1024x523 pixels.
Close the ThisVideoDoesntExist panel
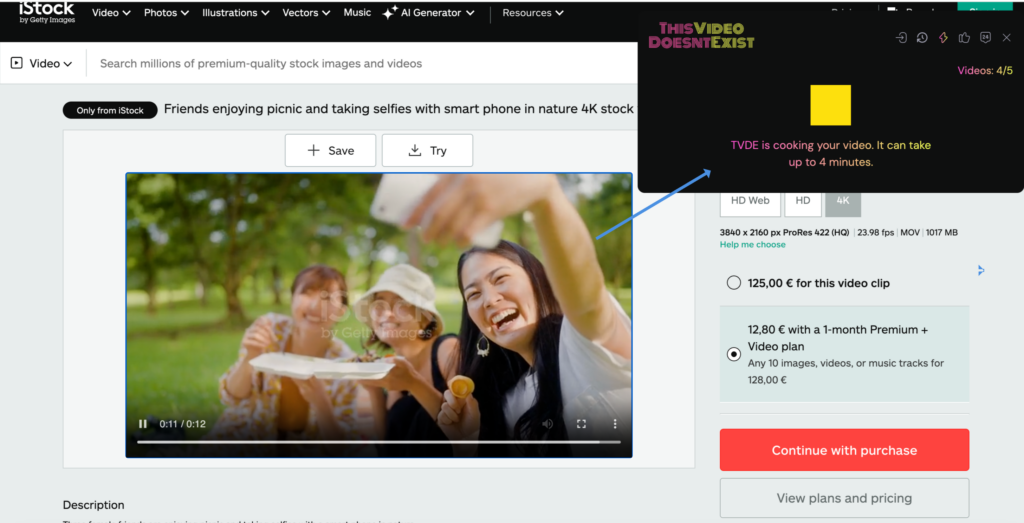click(1006, 38)
